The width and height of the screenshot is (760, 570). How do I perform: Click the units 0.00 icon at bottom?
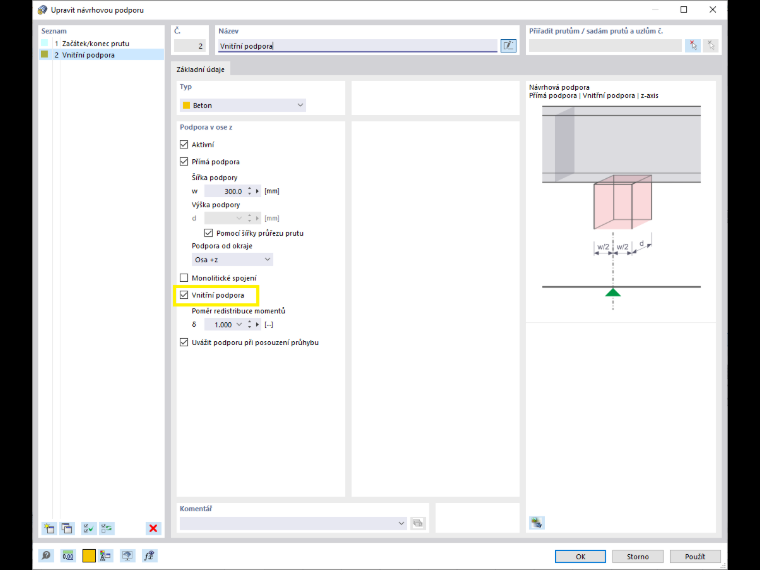coord(68,556)
